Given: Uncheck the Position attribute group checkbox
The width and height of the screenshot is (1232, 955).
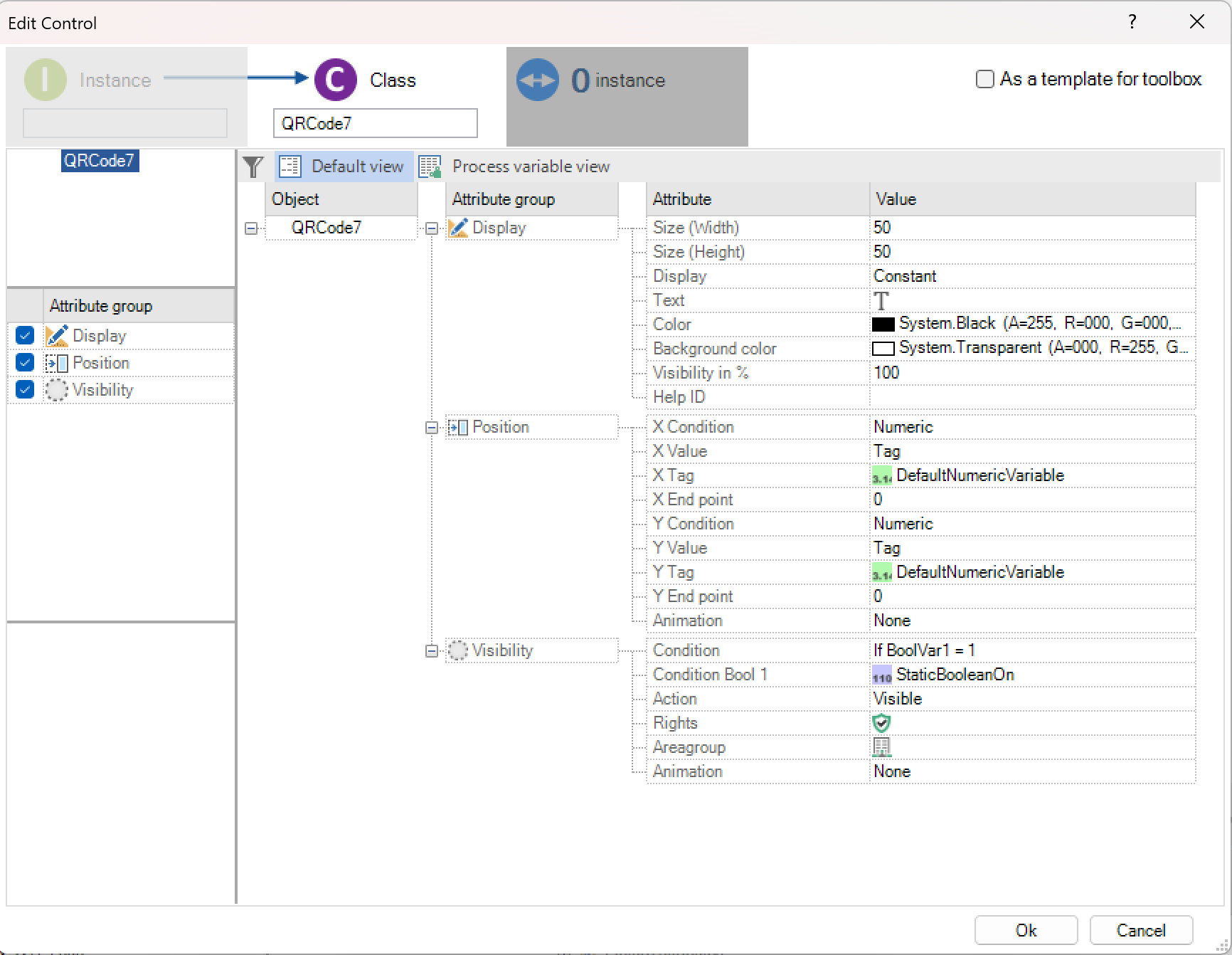Looking at the screenshot, I should point(25,362).
